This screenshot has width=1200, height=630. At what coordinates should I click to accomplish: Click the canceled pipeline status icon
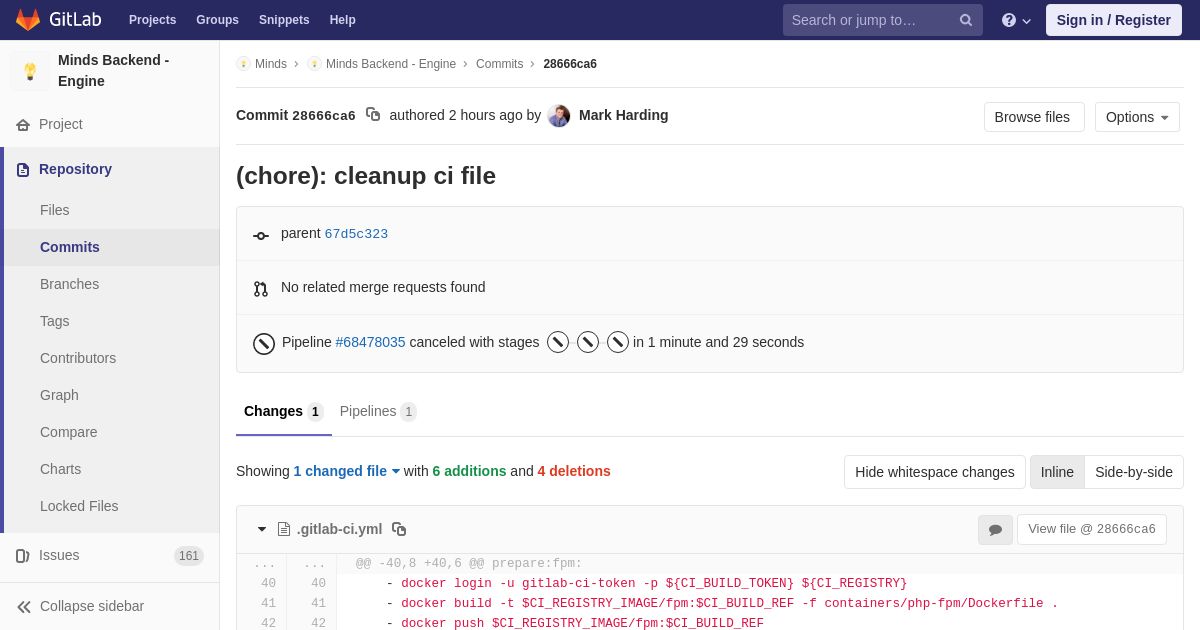(264, 344)
